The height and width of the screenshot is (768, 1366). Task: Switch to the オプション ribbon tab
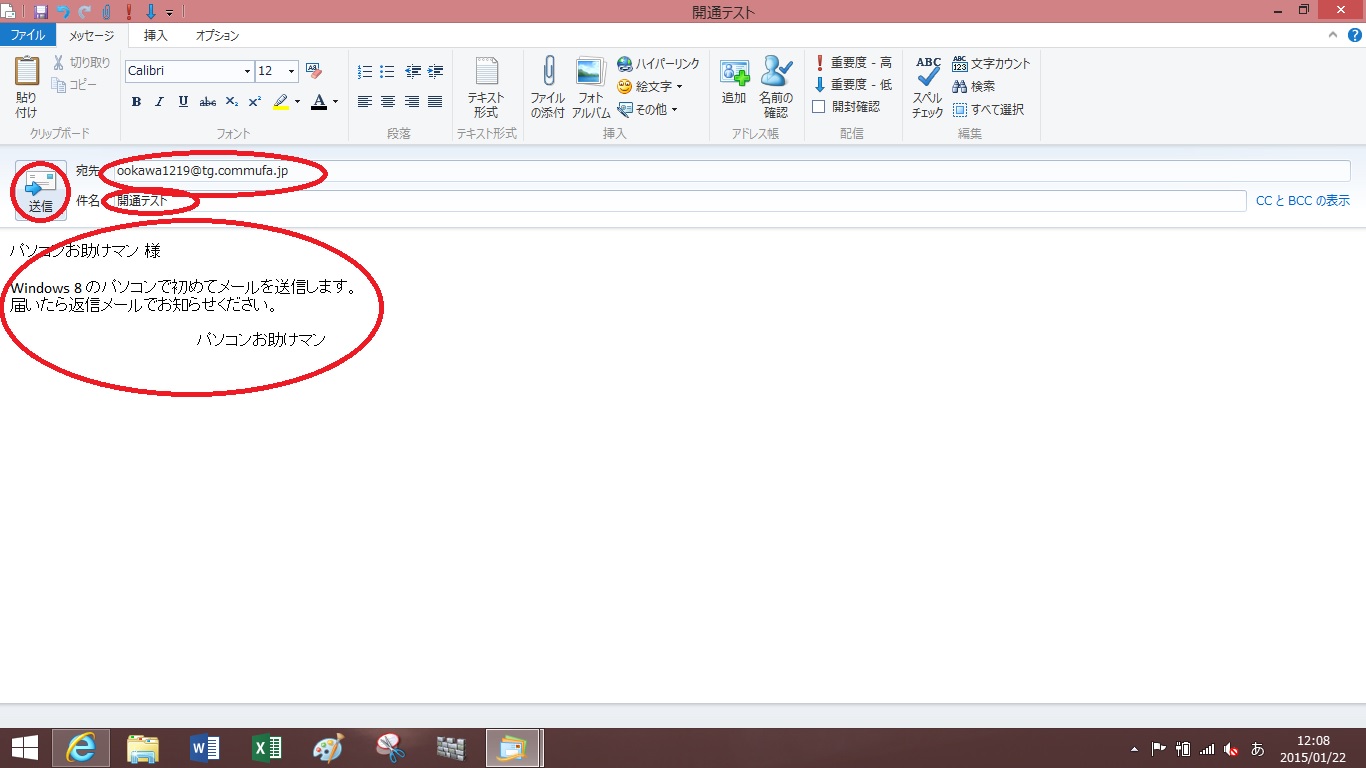tap(217, 35)
